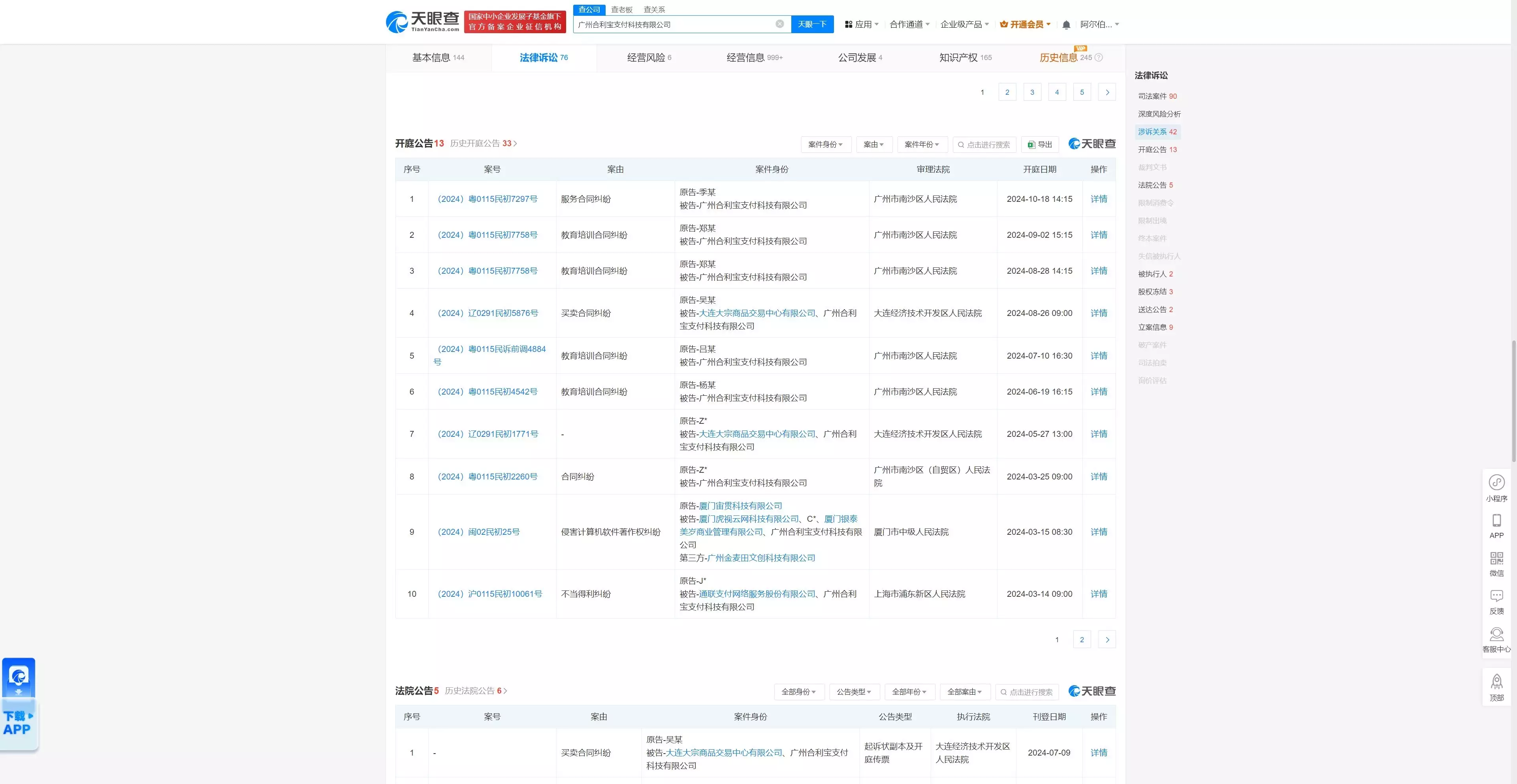Filter 开庭公告 by 案件身份 dropdown

(826, 144)
